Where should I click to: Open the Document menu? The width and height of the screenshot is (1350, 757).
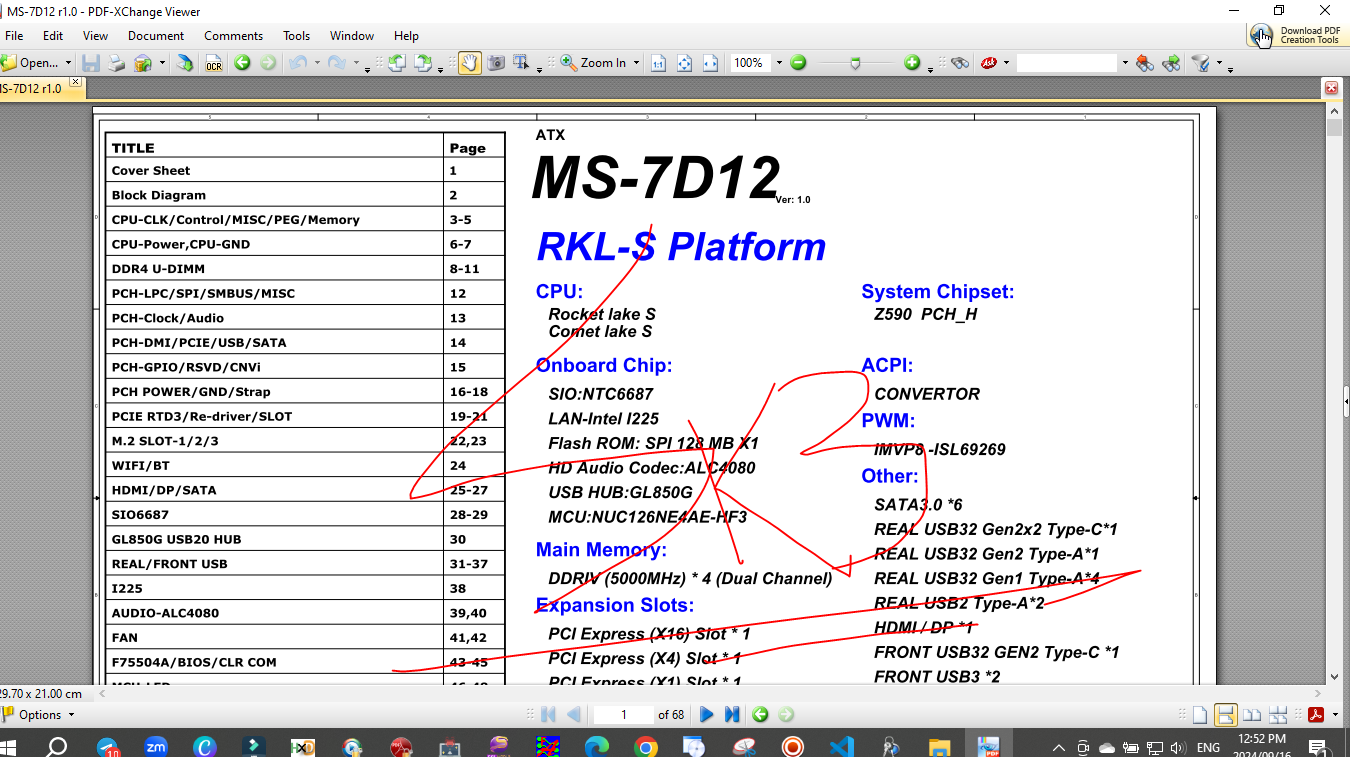click(156, 35)
